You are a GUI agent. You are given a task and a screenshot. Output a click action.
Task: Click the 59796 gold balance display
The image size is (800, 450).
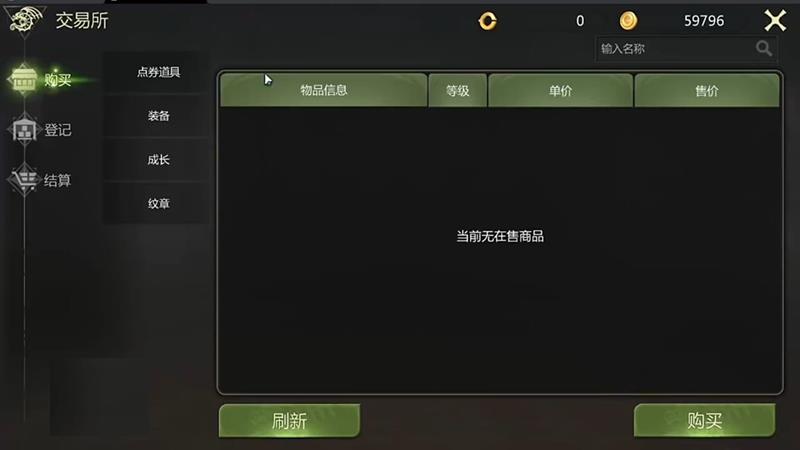click(704, 21)
